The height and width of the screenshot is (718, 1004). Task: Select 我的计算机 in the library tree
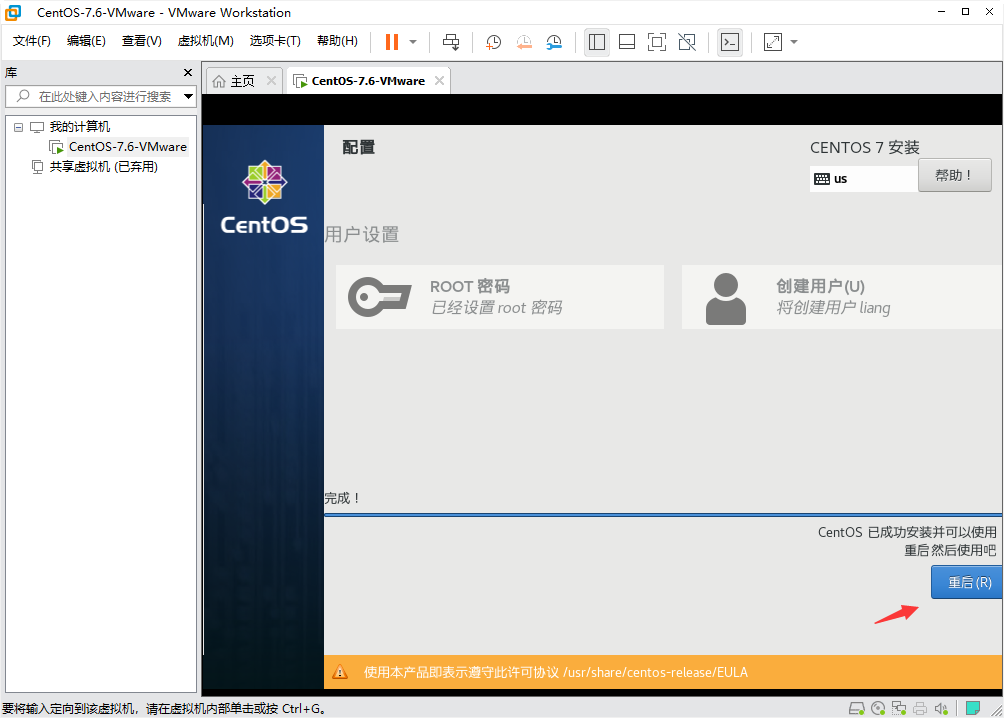point(79,127)
